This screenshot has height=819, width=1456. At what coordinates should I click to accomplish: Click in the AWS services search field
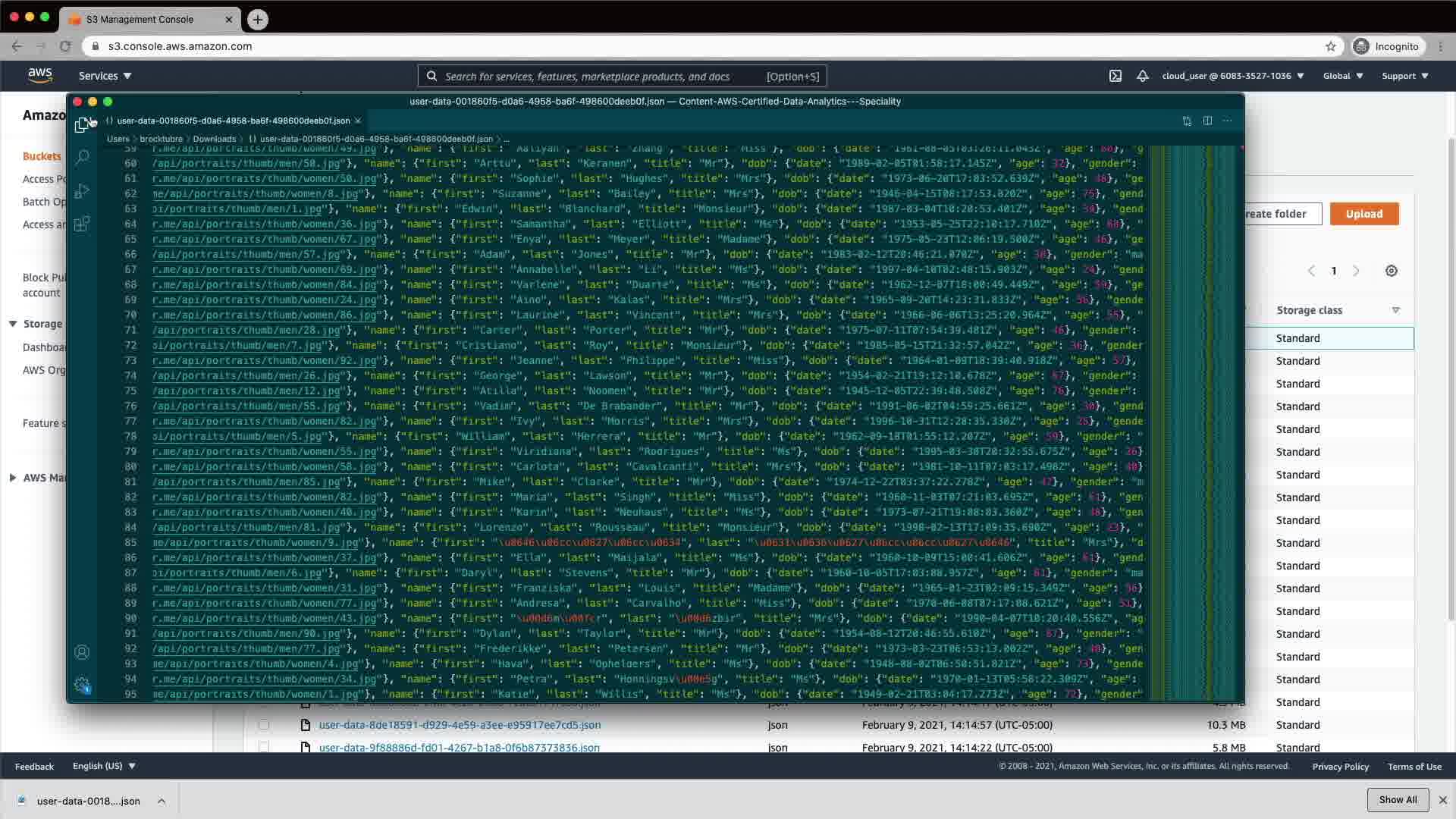(599, 76)
